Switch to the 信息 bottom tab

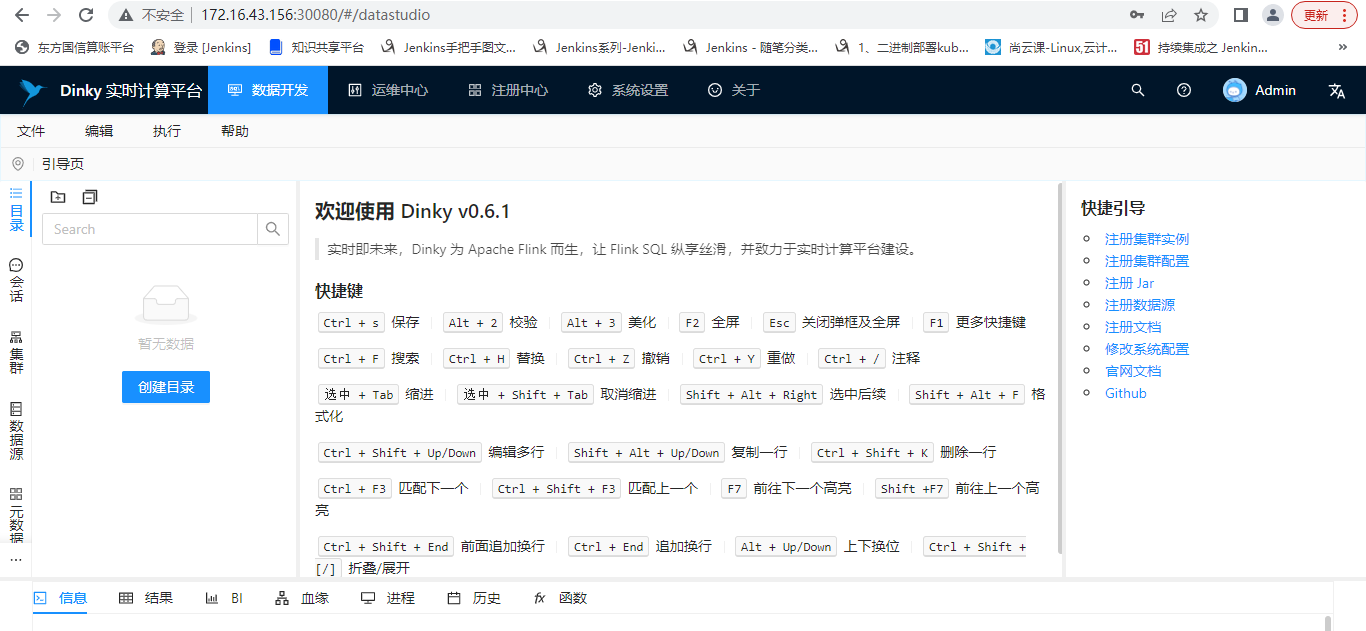[x=61, y=598]
